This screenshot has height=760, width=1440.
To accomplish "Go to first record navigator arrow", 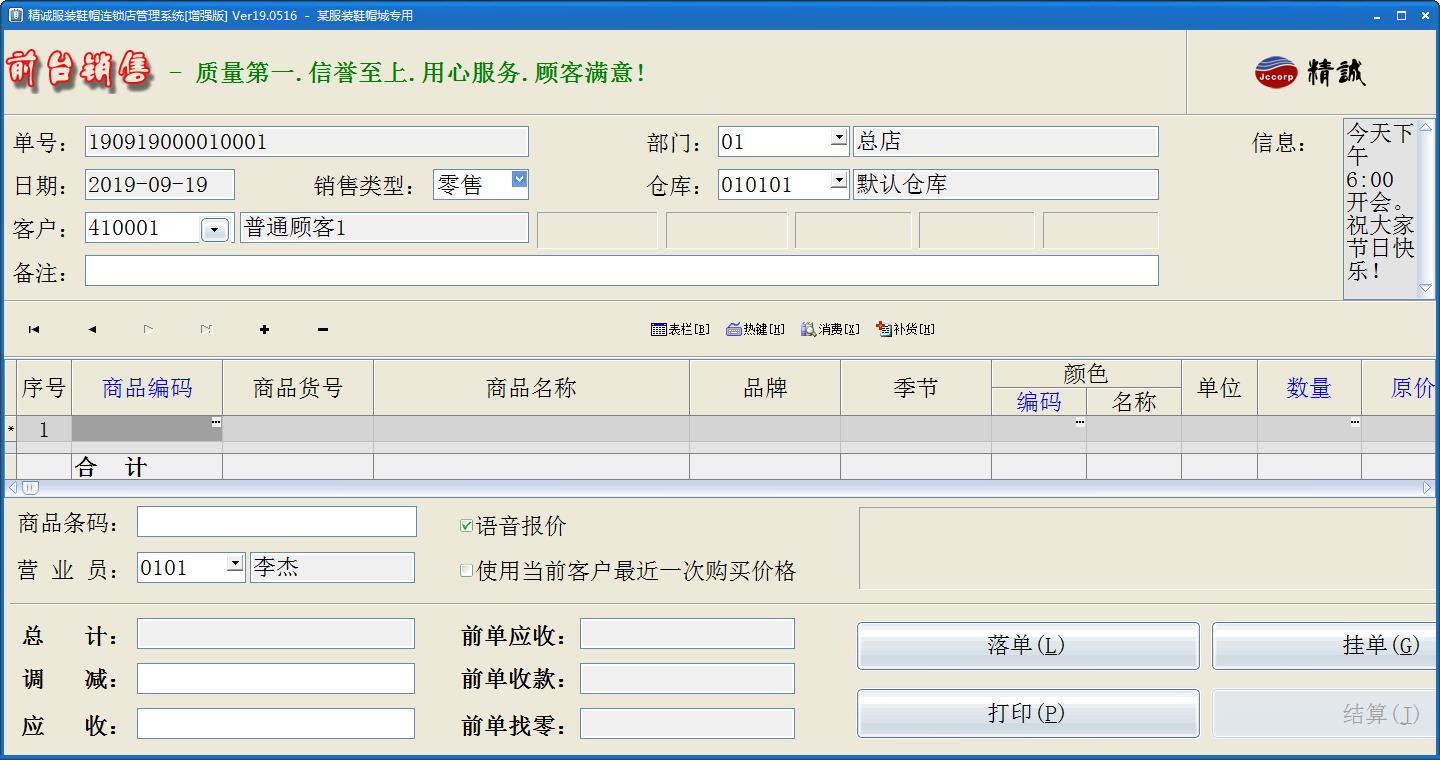I will tap(34, 329).
